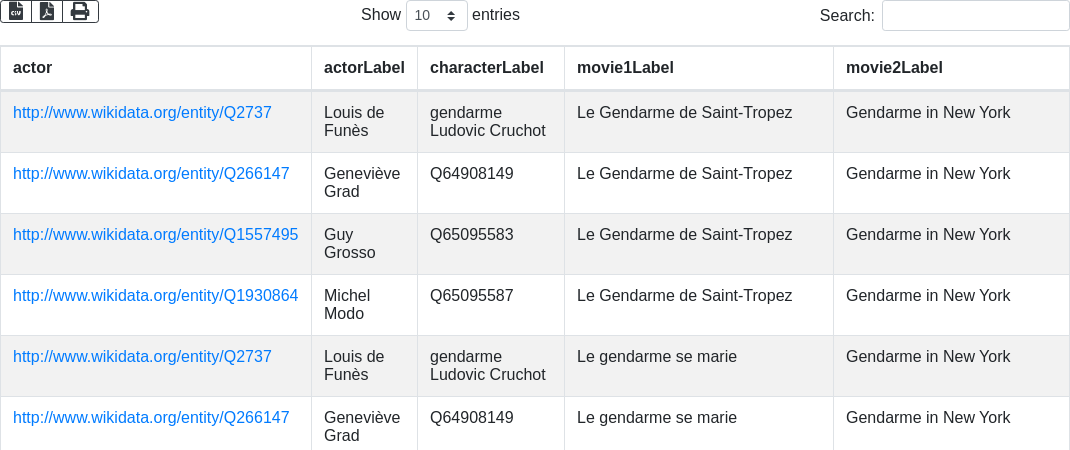This screenshot has height=450, width=1070.
Task: Sort by actorLabel column header
Action: coord(364,68)
